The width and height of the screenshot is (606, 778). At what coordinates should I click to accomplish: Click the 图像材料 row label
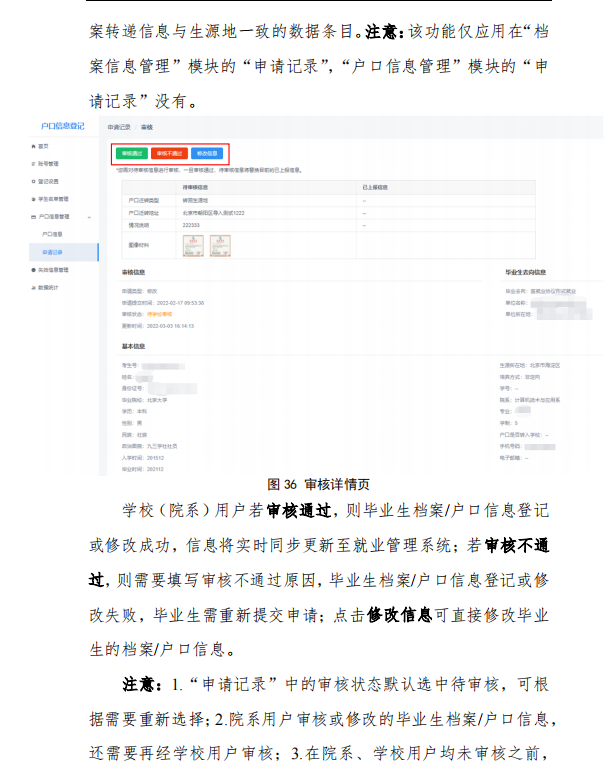pos(138,245)
